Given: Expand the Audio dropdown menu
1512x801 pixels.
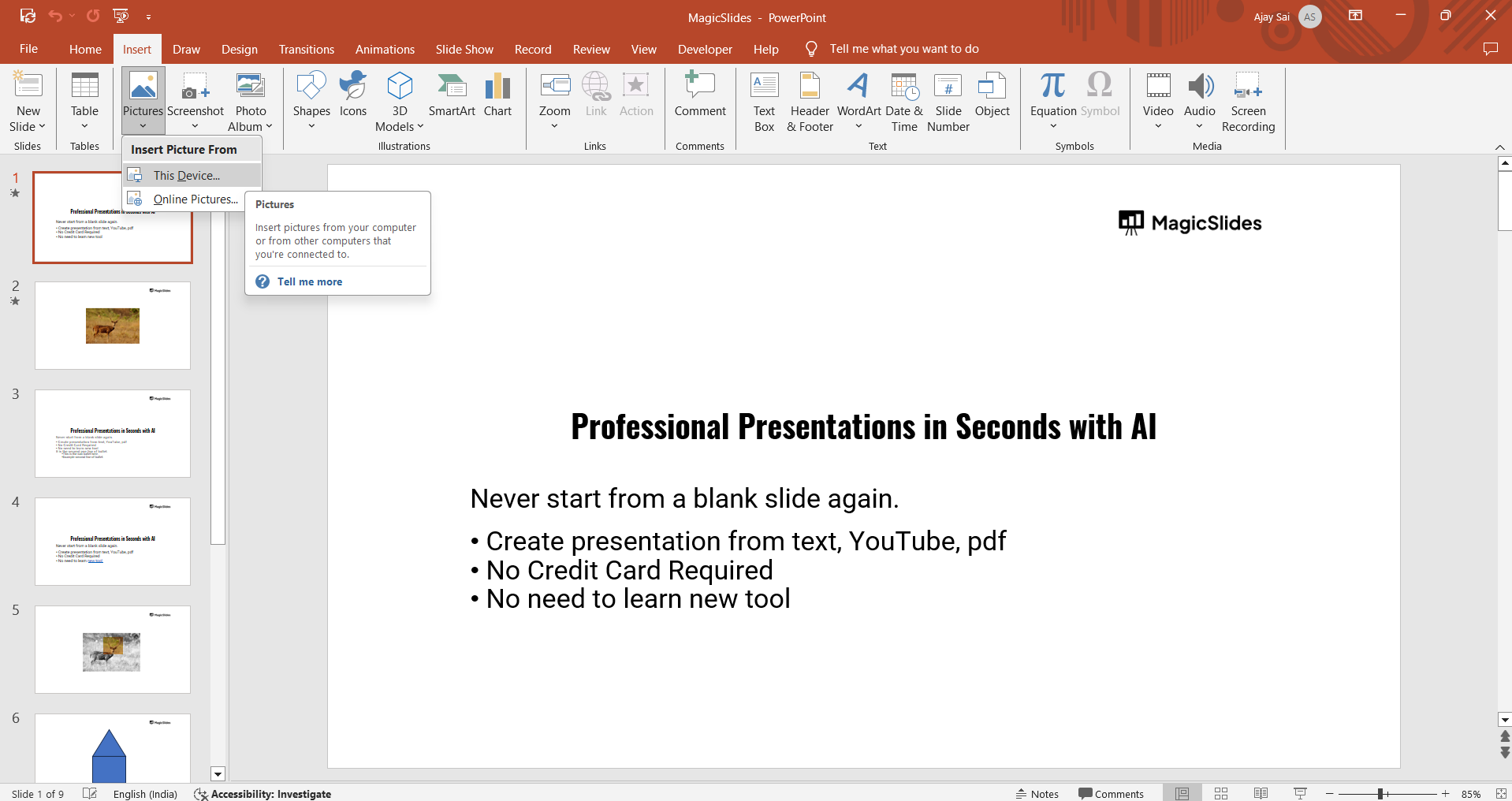Looking at the screenshot, I should pyautogui.click(x=1199, y=126).
